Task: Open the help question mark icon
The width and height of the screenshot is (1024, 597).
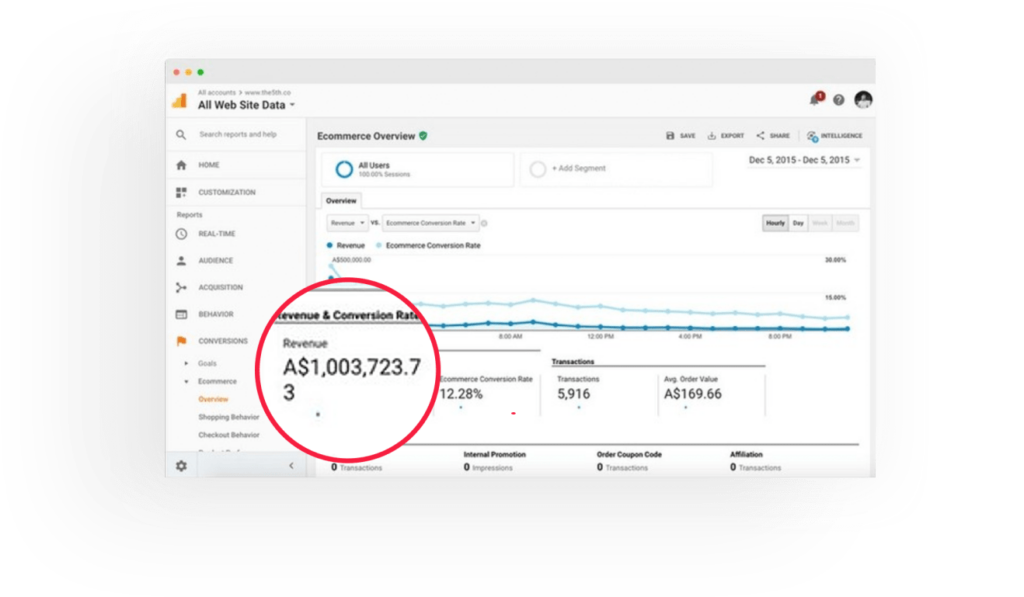Action: [x=839, y=100]
